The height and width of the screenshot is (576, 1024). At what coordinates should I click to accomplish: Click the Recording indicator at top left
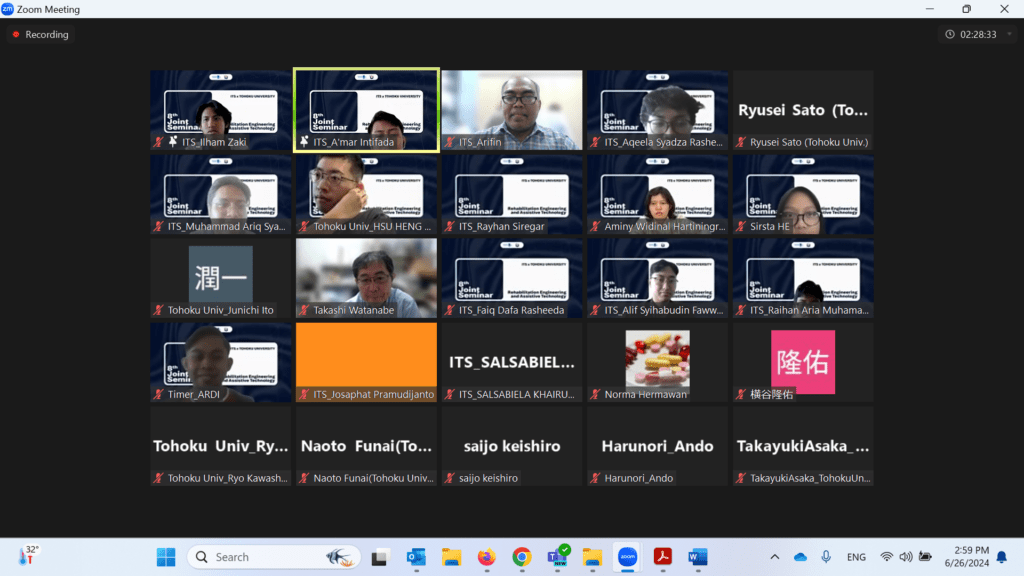(x=41, y=35)
